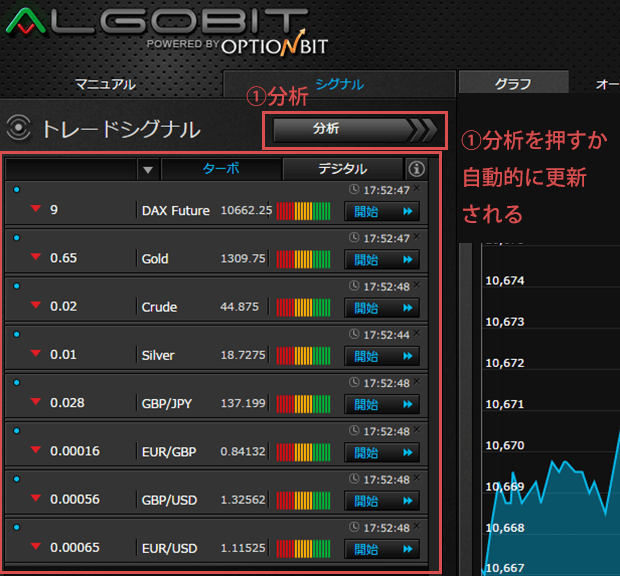Click the DAX Future signal strength bar
Image resolution: width=620 pixels, height=576 pixels.
(x=303, y=211)
